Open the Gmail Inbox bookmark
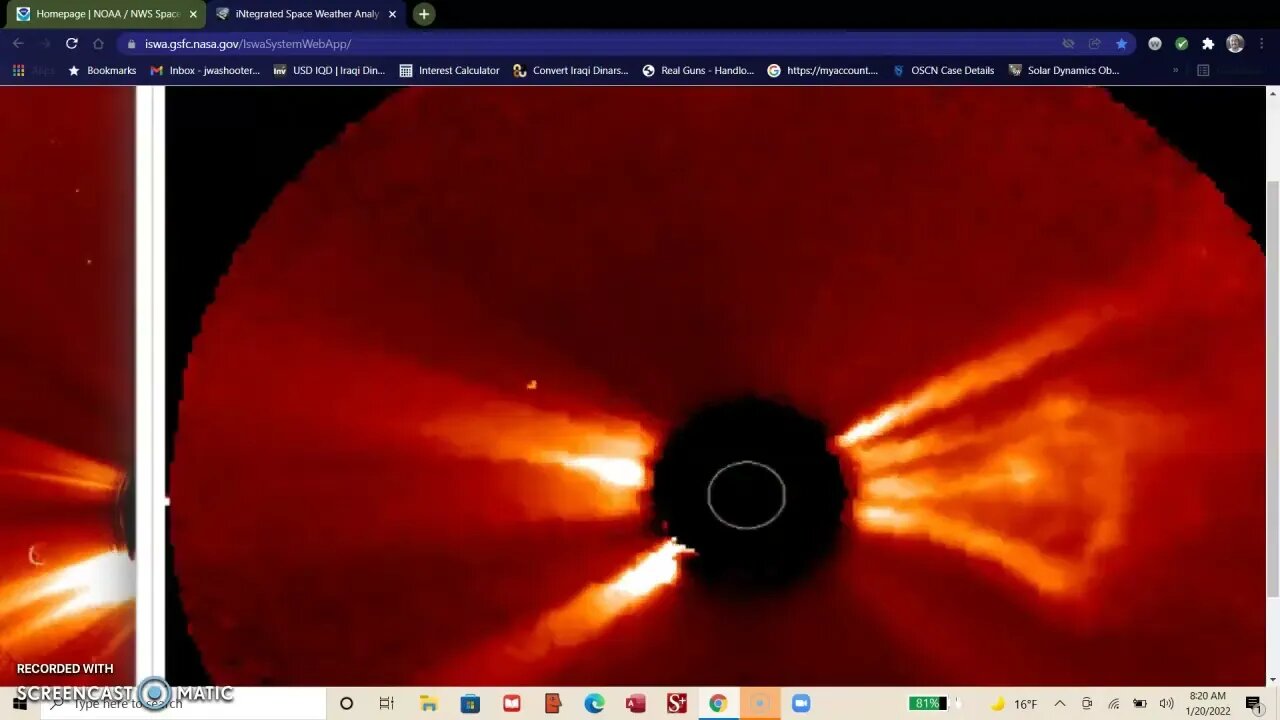This screenshot has height=720, width=1280. point(205,71)
